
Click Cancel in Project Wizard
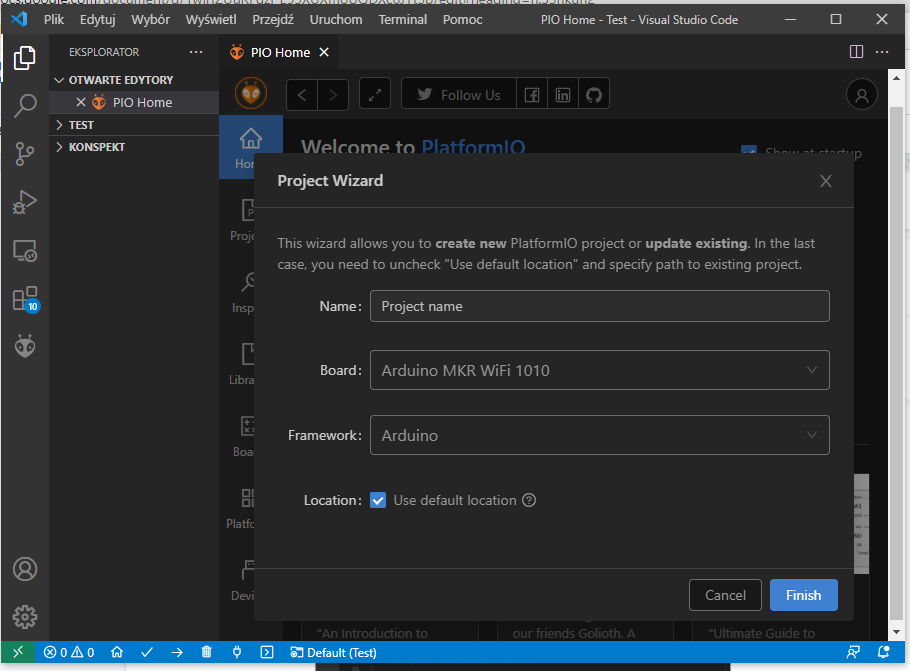tap(725, 595)
